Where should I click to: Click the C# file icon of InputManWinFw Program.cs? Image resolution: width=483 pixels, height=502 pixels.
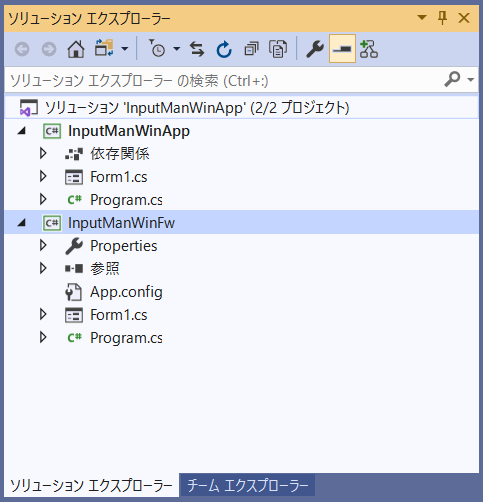[x=74, y=338]
